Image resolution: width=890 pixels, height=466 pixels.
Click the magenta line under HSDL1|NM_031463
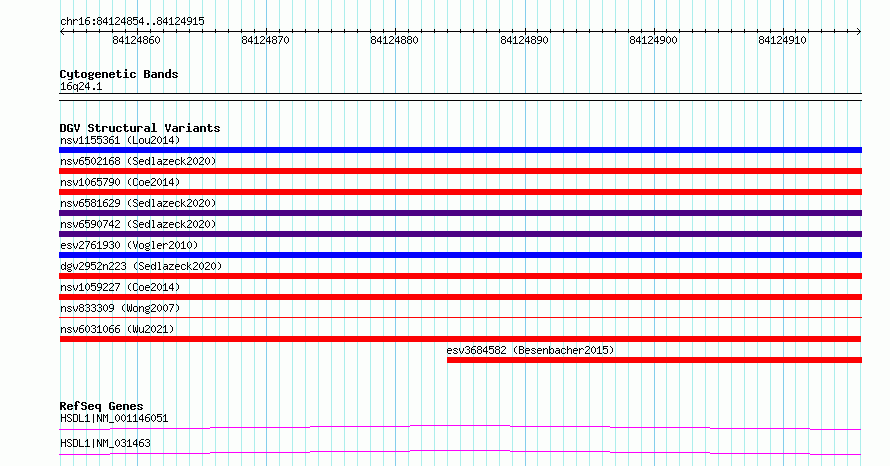(x=460, y=452)
